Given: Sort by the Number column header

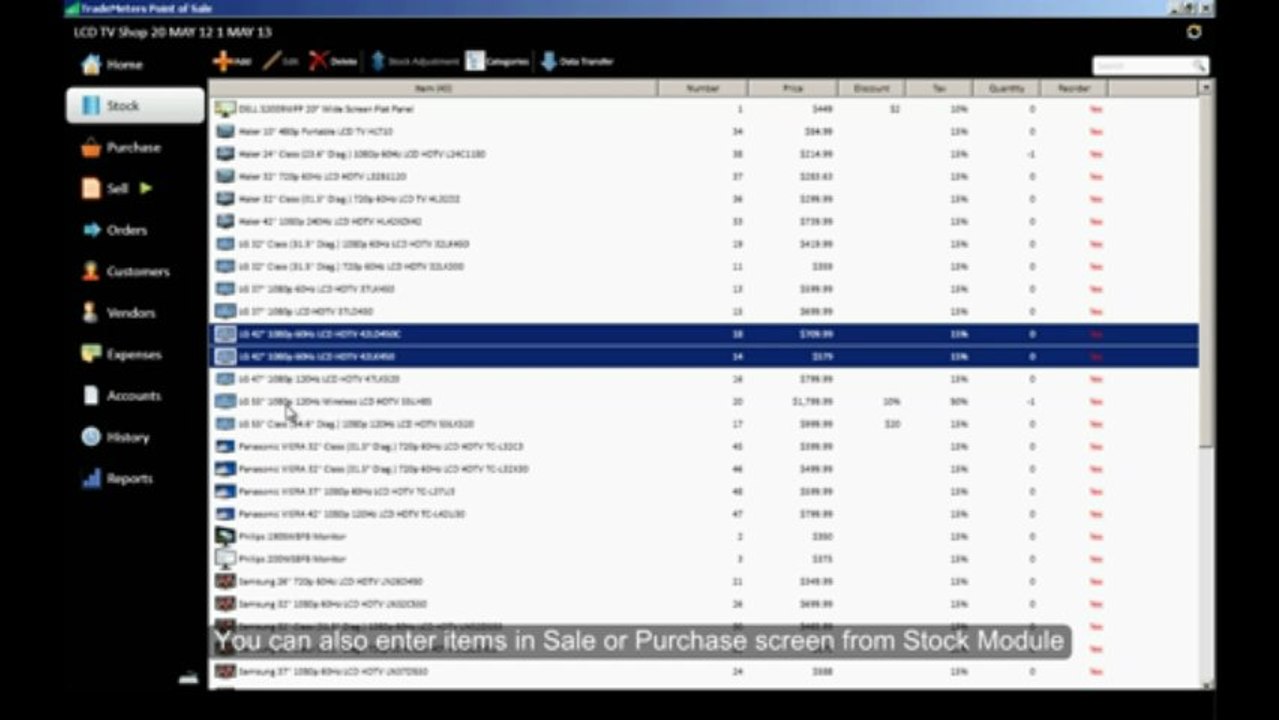Looking at the screenshot, I should (703, 89).
